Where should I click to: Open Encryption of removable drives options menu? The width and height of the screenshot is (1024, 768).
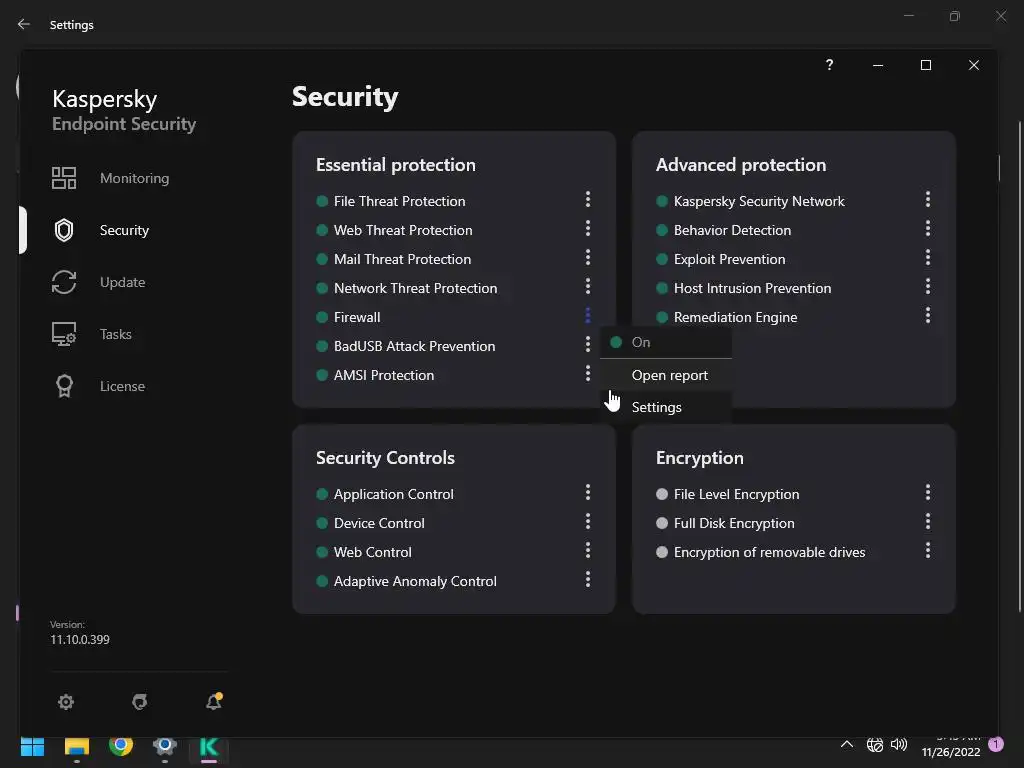pos(927,551)
